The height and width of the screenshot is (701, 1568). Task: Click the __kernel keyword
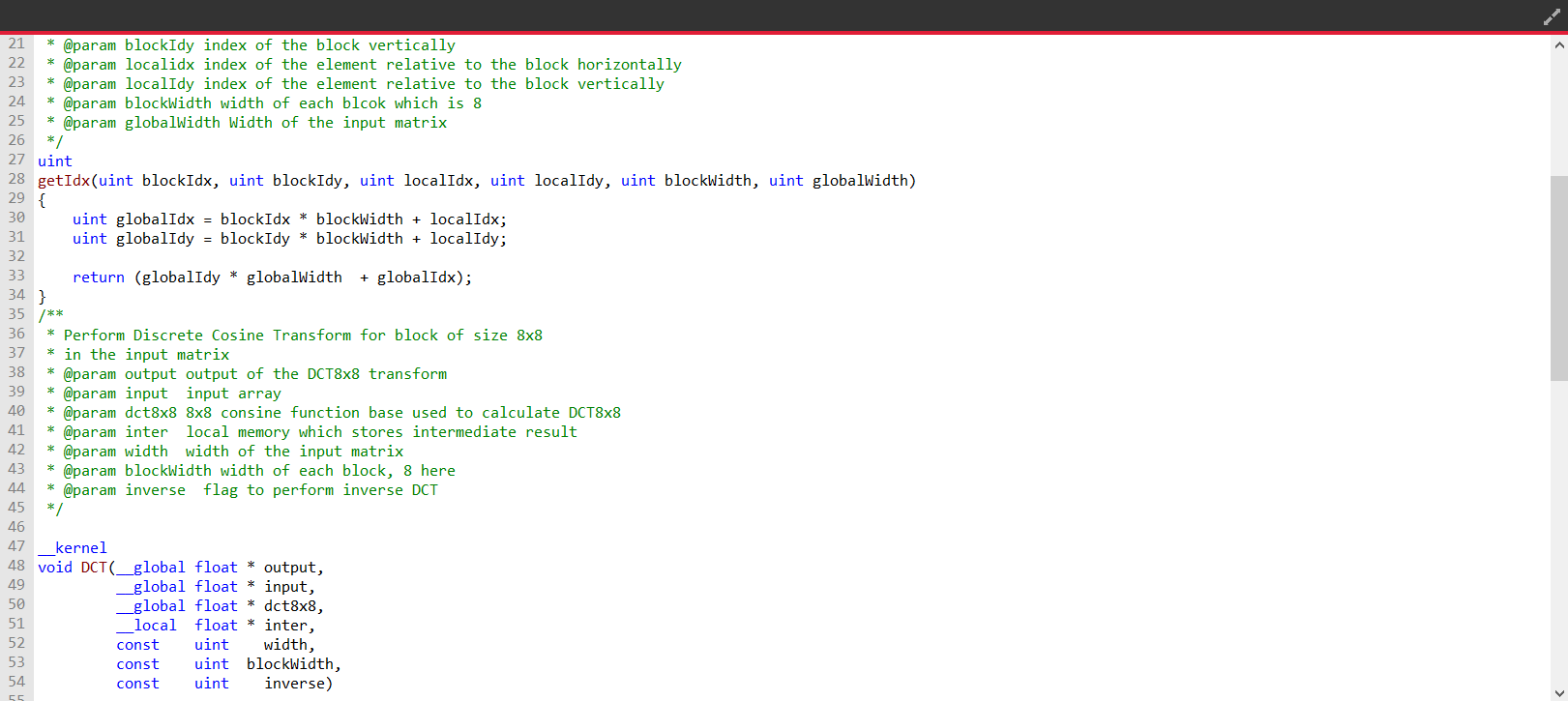tap(73, 548)
